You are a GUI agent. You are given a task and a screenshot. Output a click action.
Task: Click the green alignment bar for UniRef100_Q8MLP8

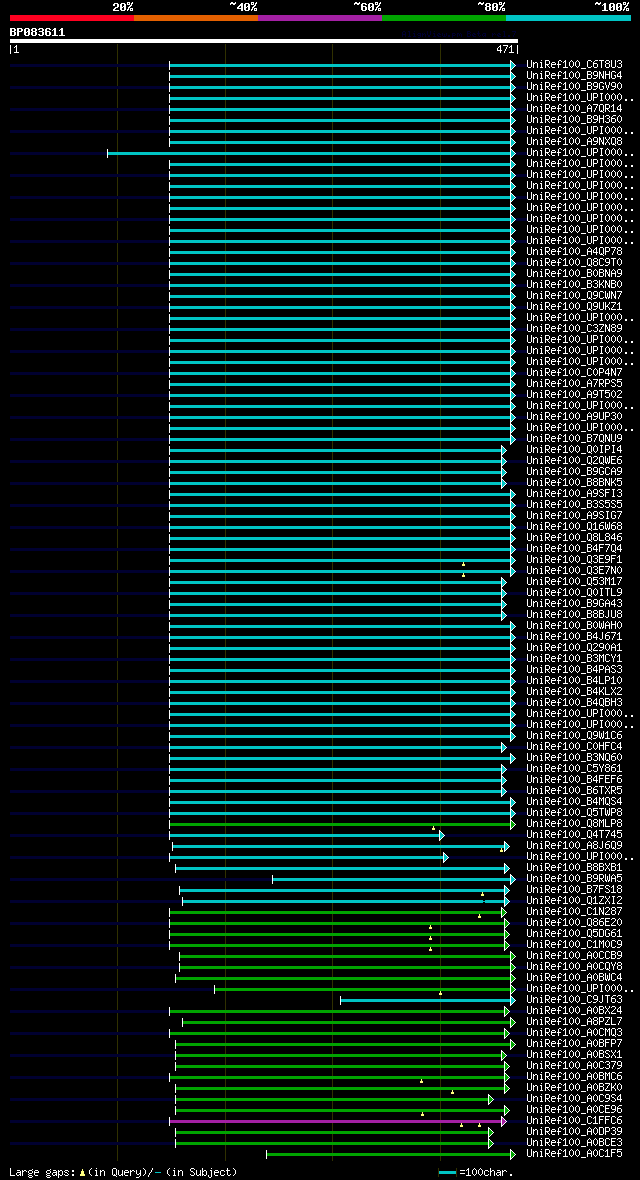pyautogui.click(x=340, y=824)
